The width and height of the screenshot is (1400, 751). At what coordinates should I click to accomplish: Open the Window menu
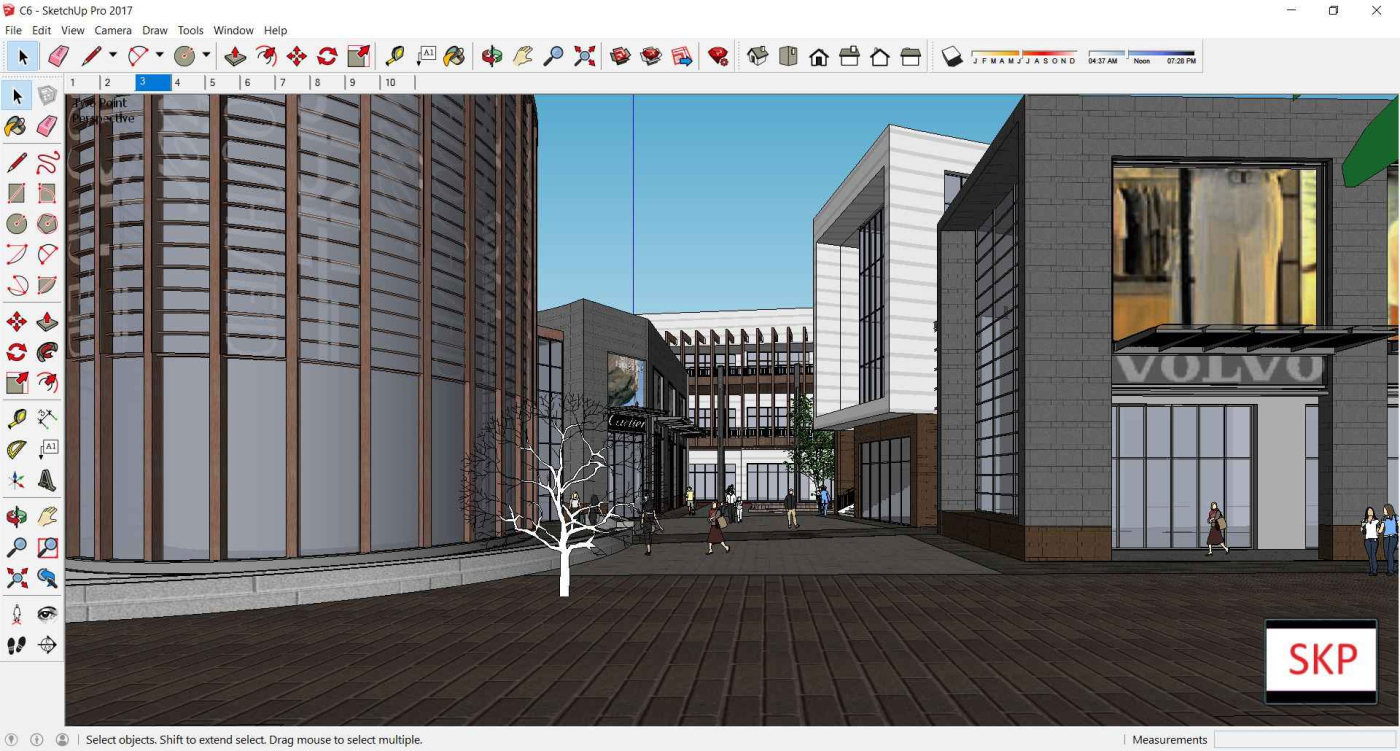pyautogui.click(x=233, y=30)
